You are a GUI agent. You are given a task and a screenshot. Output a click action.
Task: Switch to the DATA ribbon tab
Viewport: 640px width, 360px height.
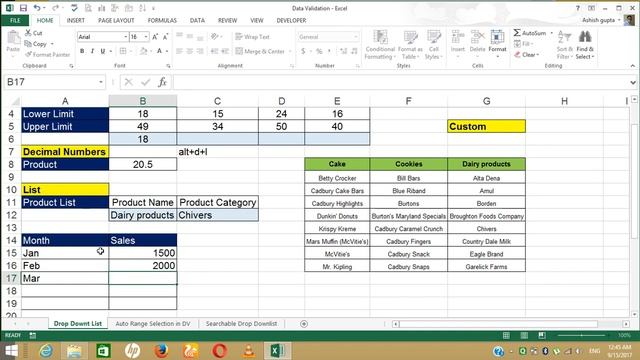click(197, 20)
